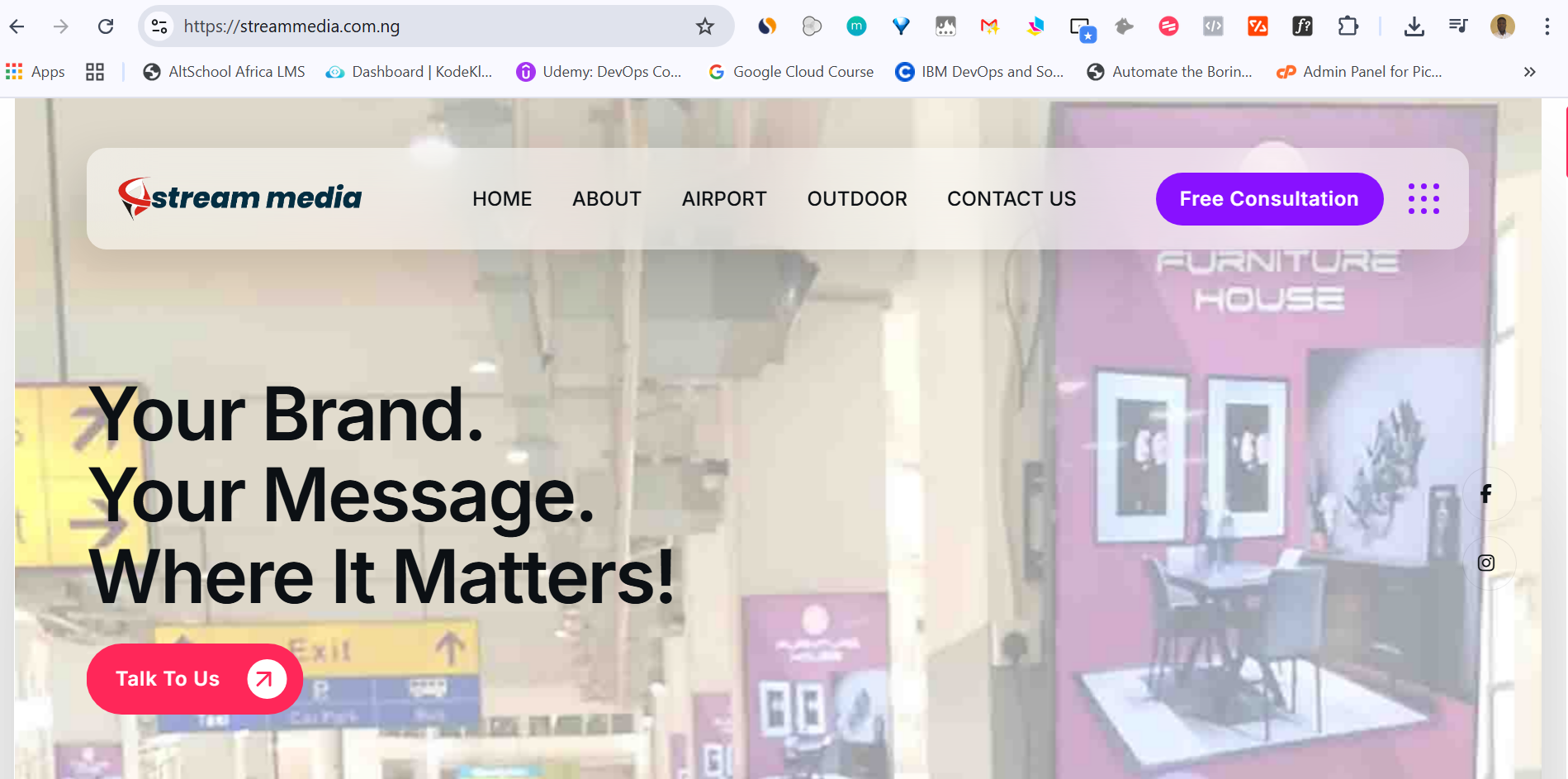Select AIRPORT in the navigation menu
1568x779 pixels.
pos(724,199)
